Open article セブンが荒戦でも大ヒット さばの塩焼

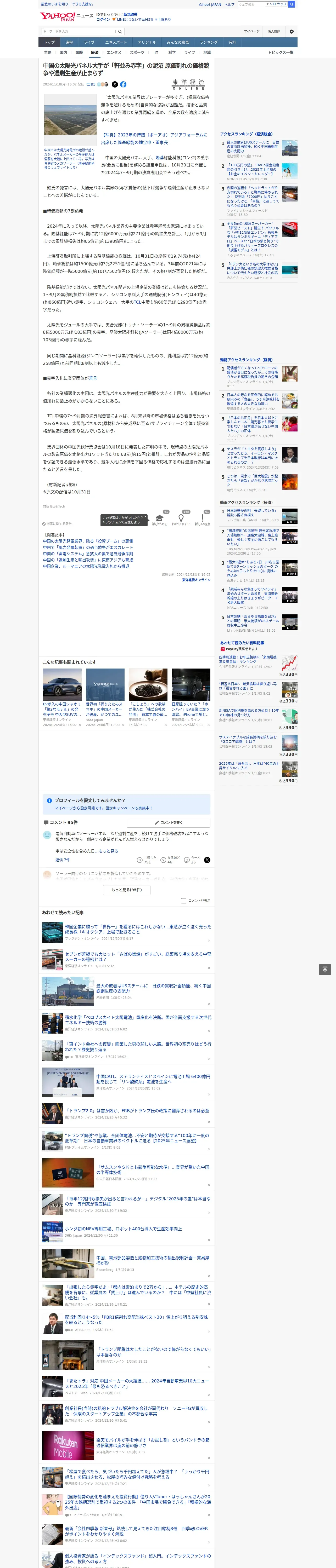(x=138, y=956)
